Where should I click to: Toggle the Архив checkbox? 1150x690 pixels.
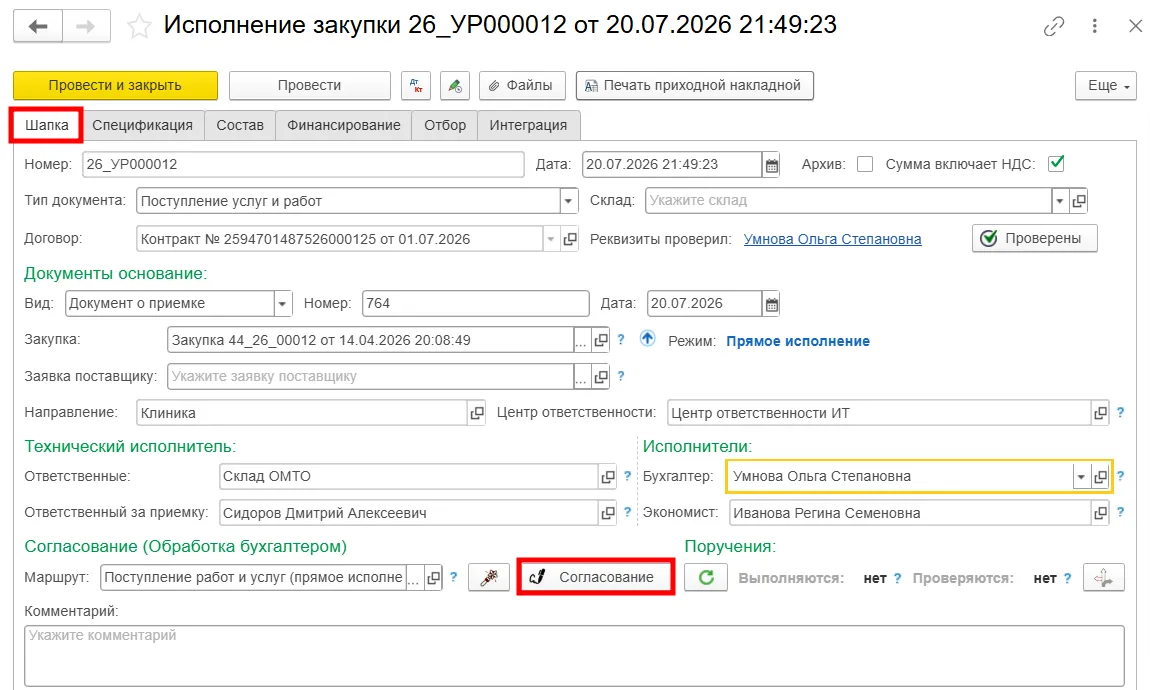[x=865, y=164]
